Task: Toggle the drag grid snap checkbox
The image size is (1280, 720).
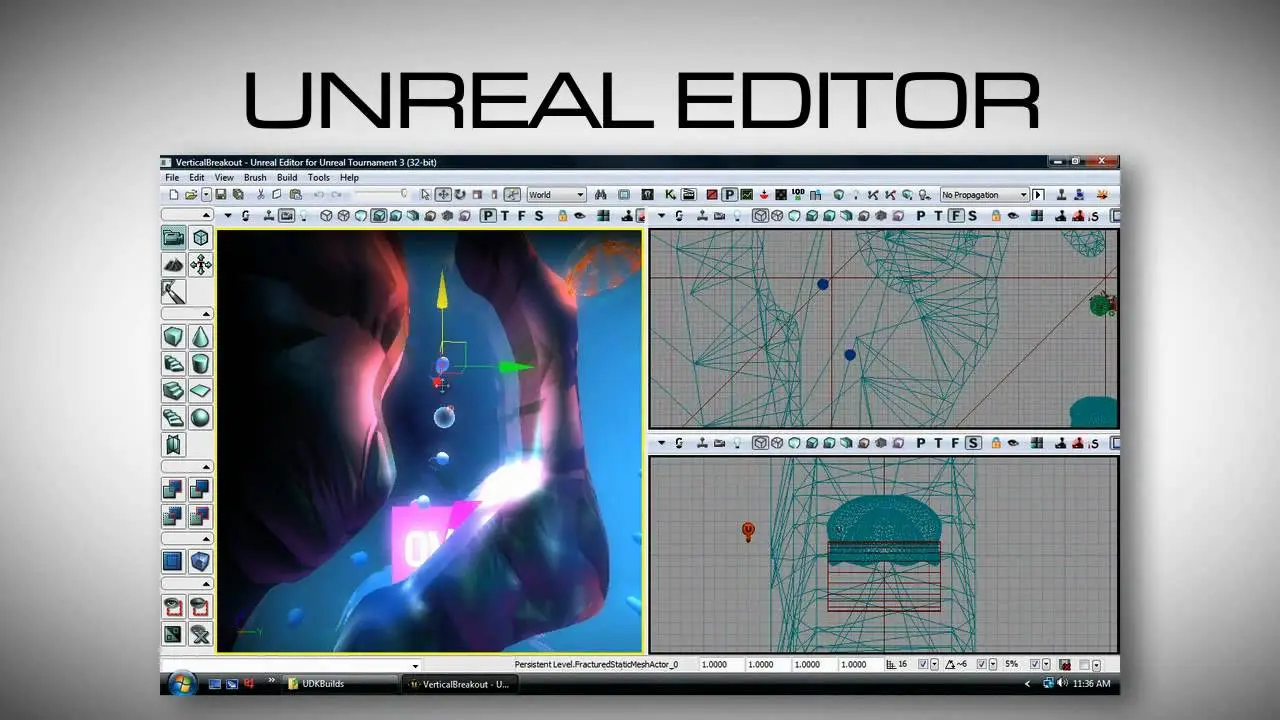Action: 921,665
